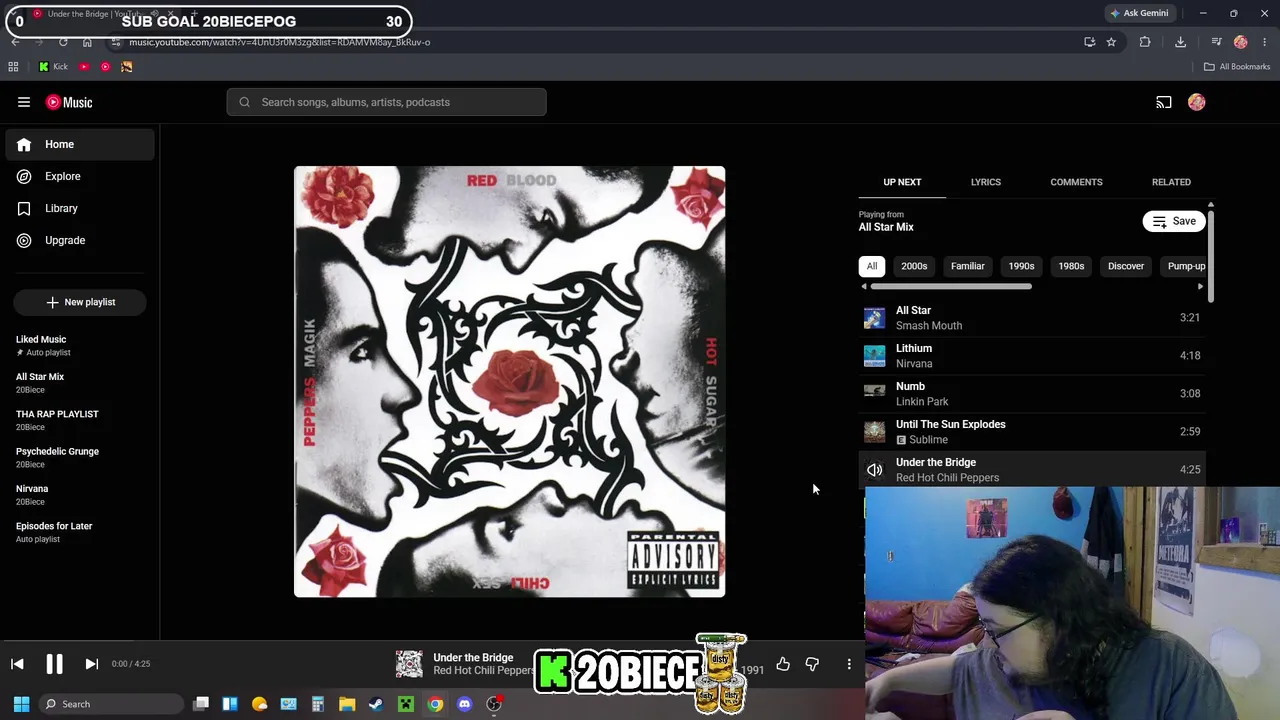The width and height of the screenshot is (1280, 720).
Task: Click the Cast to device icon
Action: click(1164, 102)
